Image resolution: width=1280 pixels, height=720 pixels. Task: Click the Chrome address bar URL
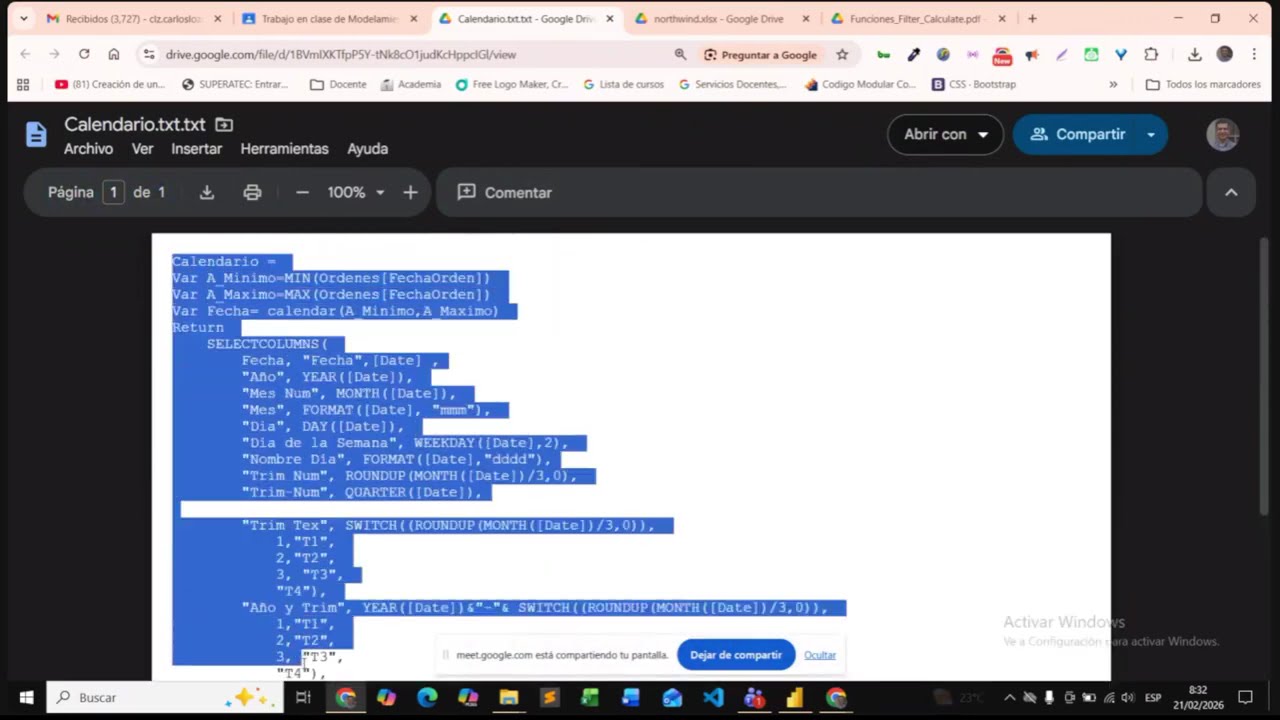point(341,55)
